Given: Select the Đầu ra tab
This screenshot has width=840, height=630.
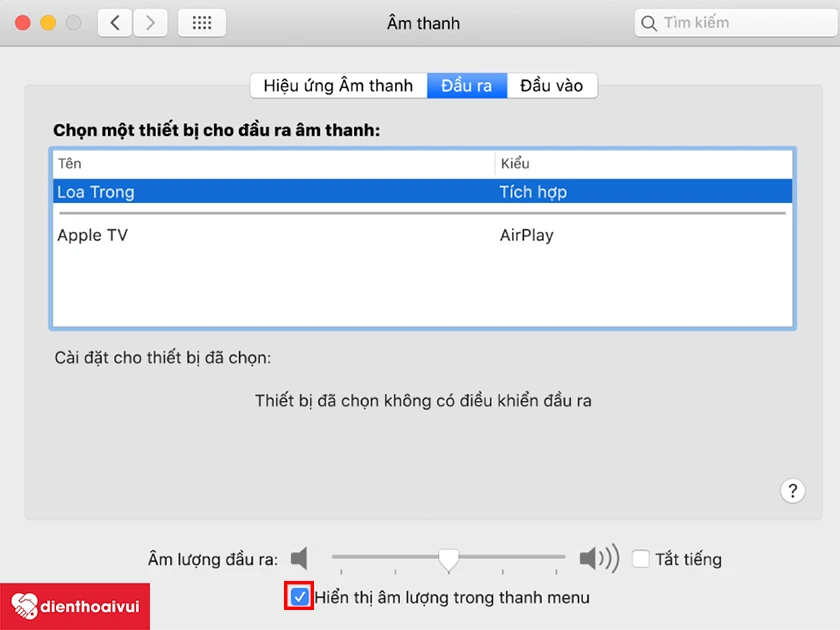Looking at the screenshot, I should 467,86.
